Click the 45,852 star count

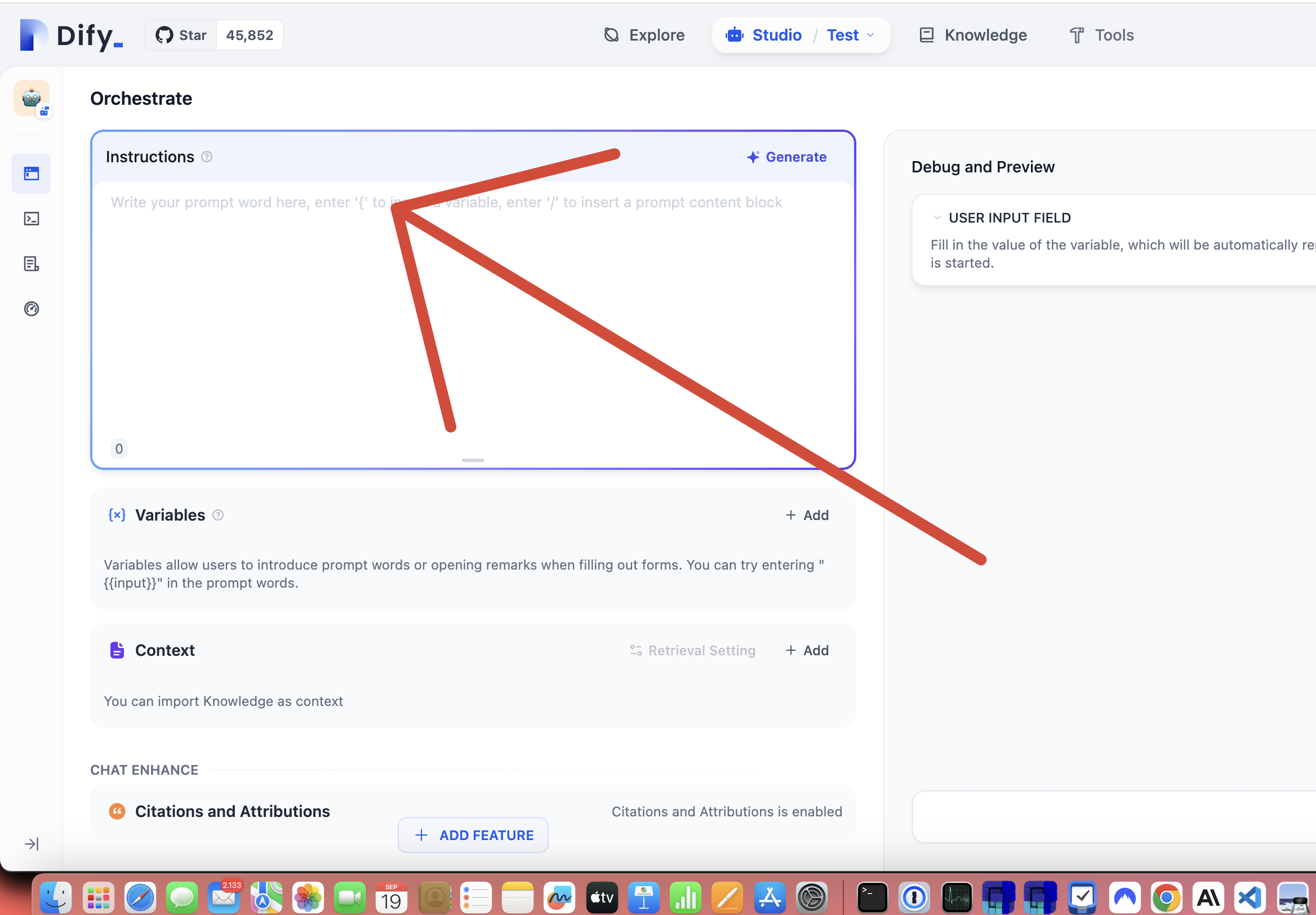point(250,35)
